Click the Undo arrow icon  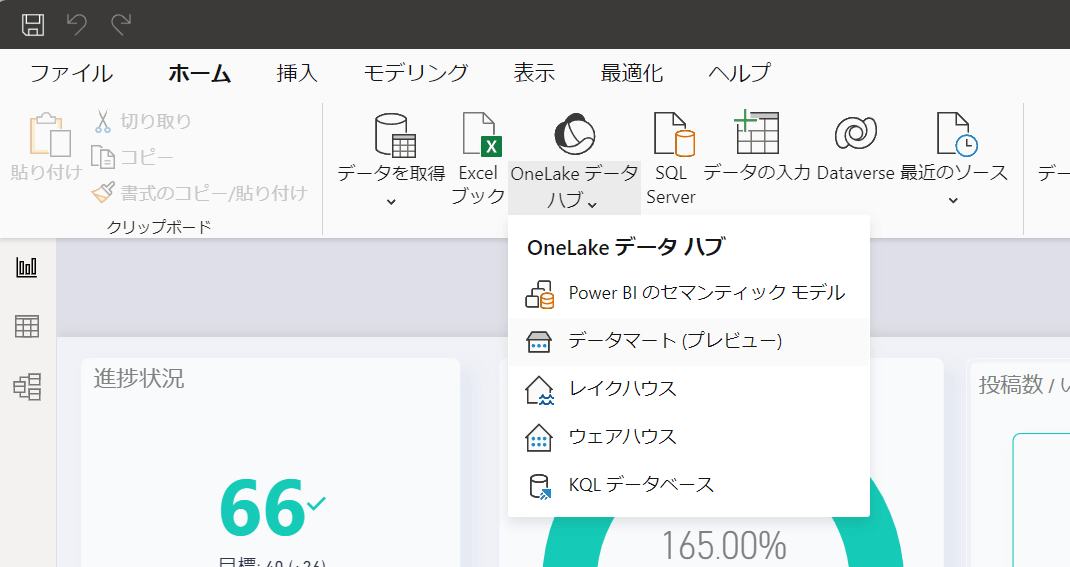point(76,25)
